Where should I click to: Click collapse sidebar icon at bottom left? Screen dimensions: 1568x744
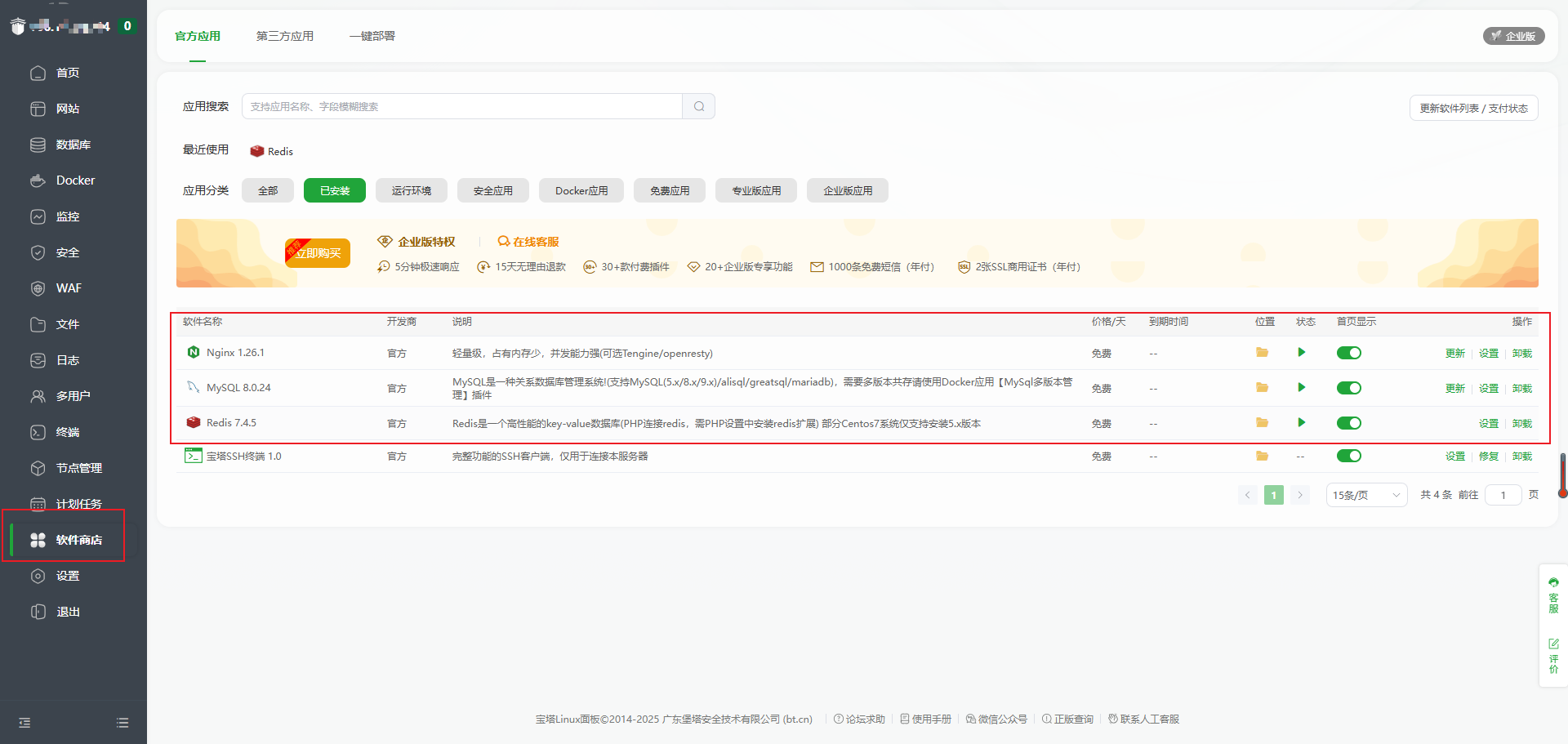tap(24, 723)
